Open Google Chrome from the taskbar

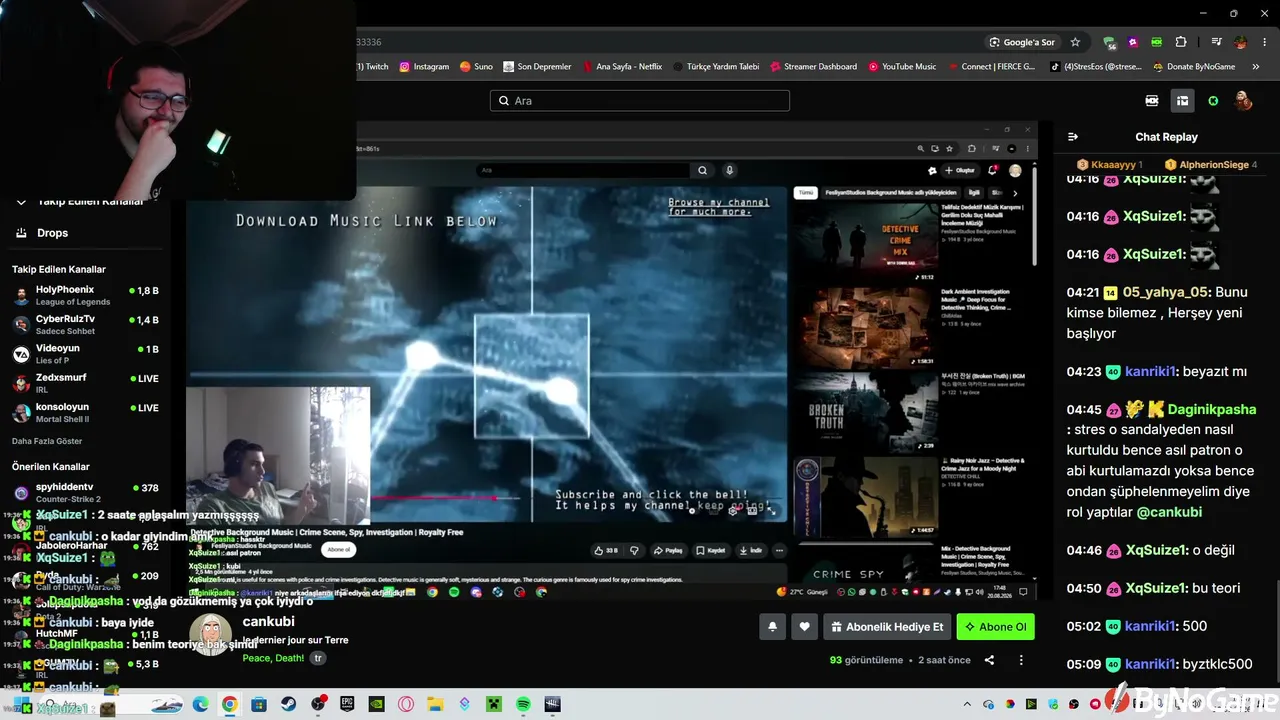[x=229, y=704]
